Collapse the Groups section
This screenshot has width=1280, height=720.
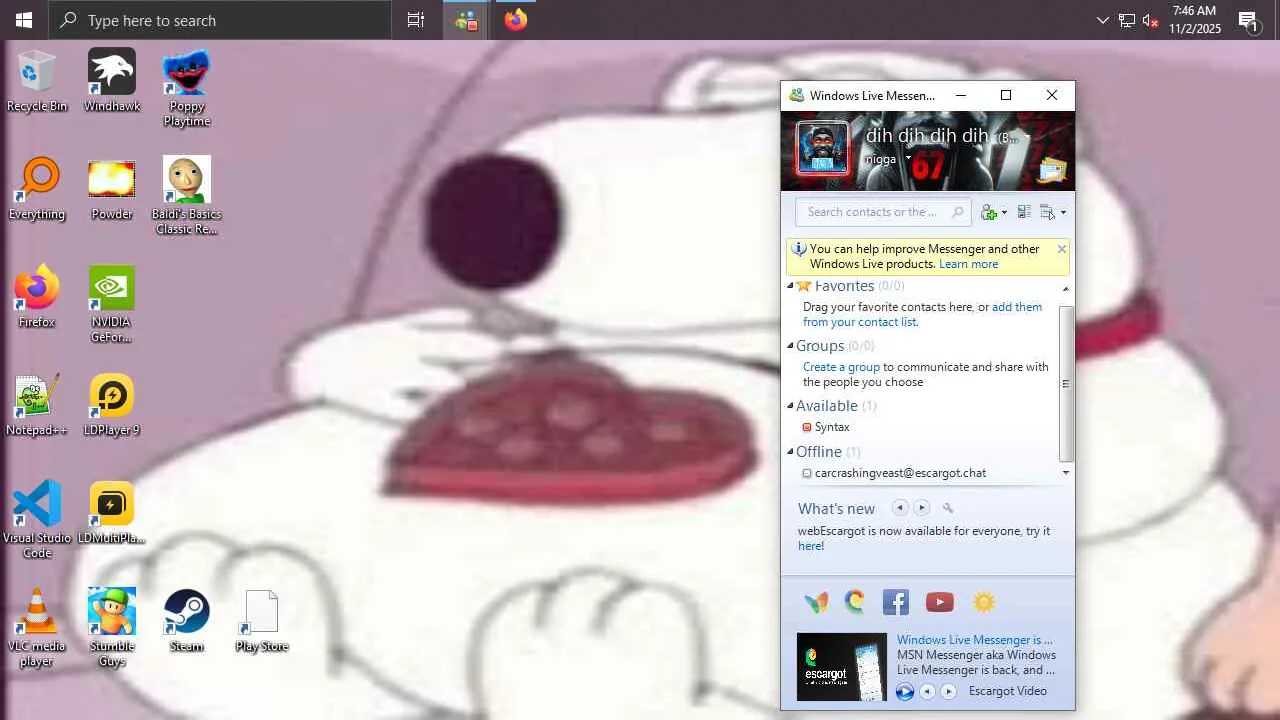pyautogui.click(x=790, y=346)
